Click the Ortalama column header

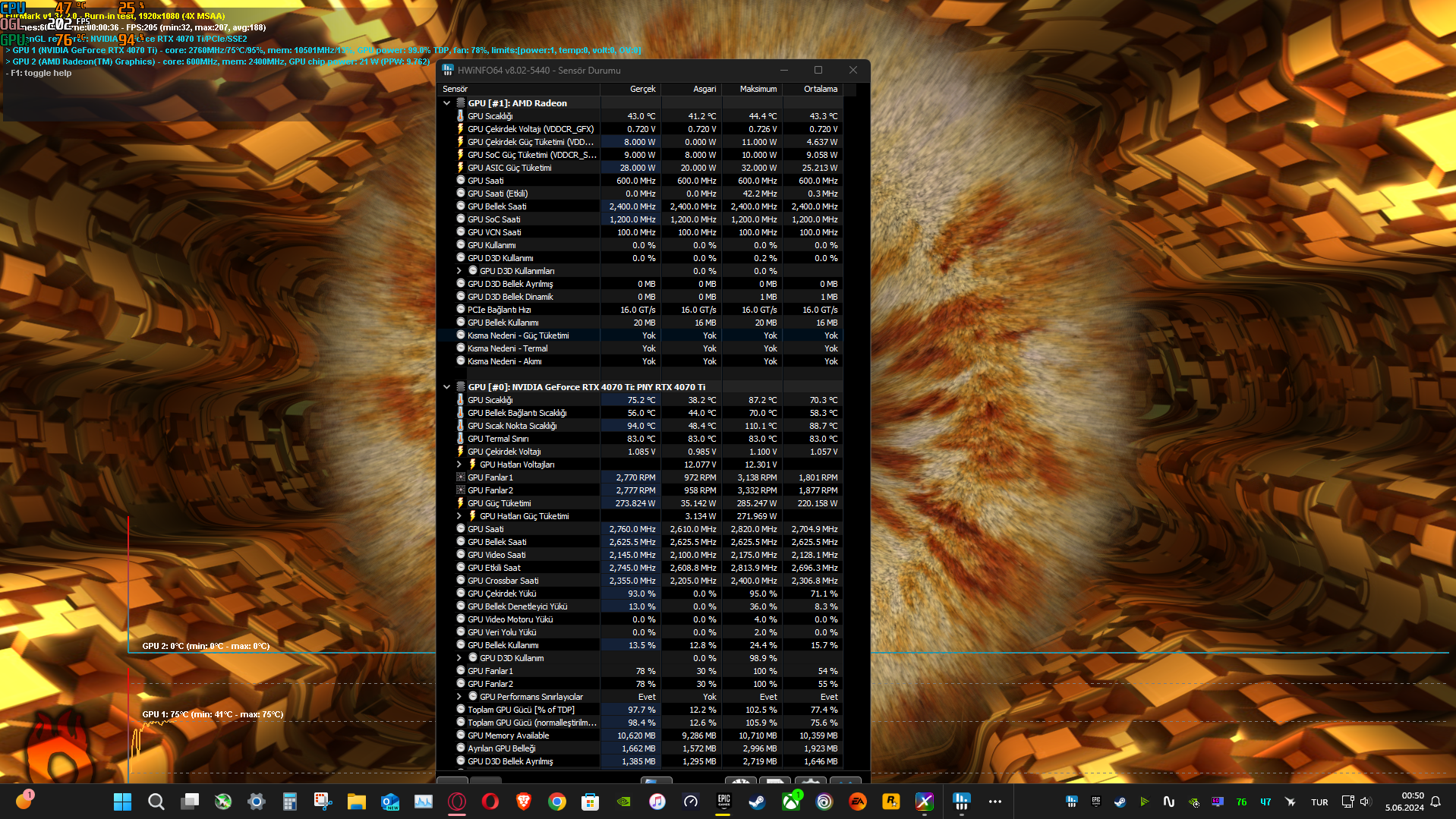tap(812, 89)
